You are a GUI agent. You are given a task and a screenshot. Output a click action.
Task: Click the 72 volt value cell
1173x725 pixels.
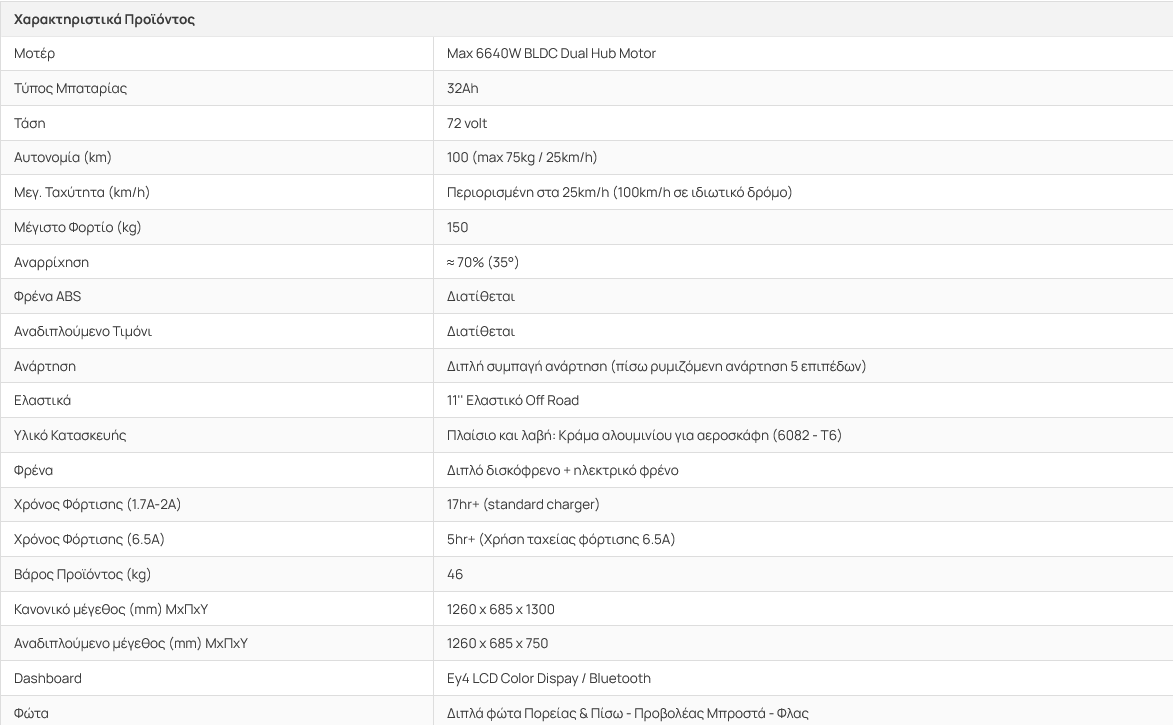467,123
